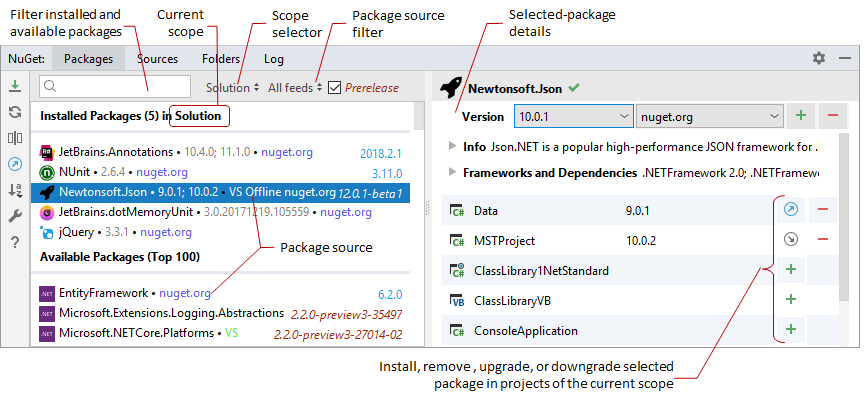Click version 3.11.0 for NUnit
The width and height of the screenshot is (868, 398).
[387, 174]
